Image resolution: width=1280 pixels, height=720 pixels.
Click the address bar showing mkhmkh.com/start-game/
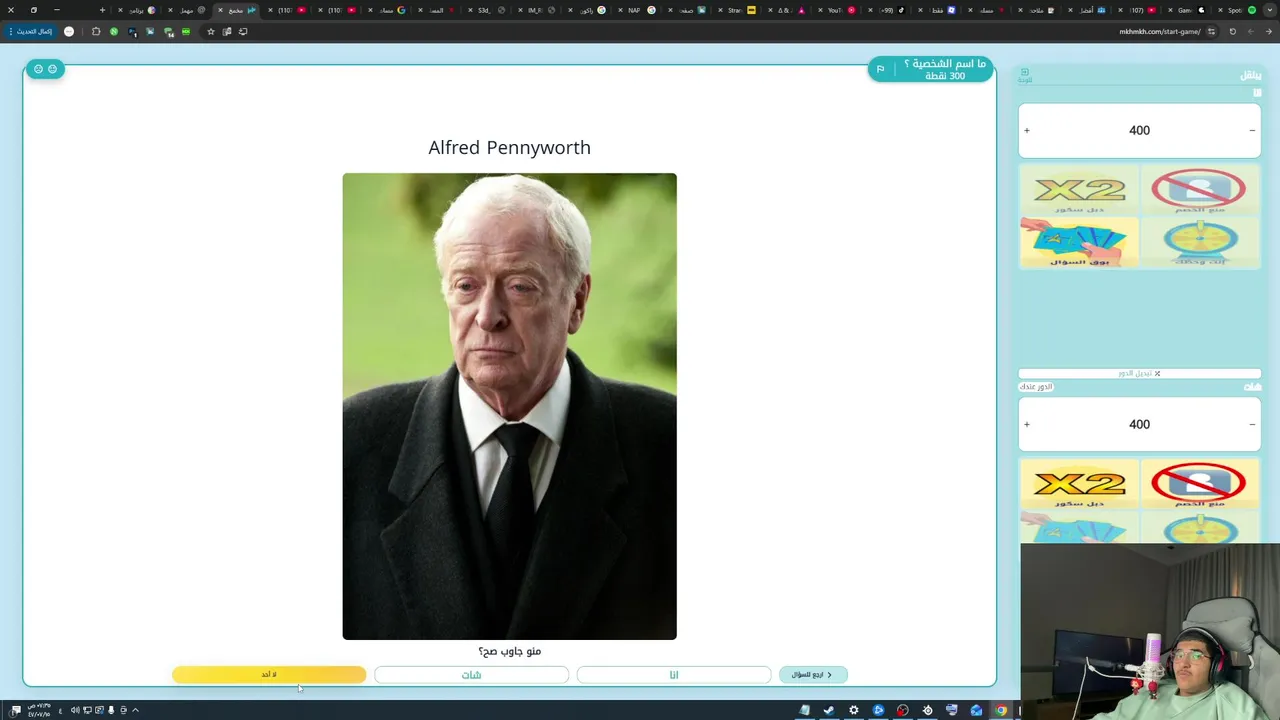(1159, 31)
